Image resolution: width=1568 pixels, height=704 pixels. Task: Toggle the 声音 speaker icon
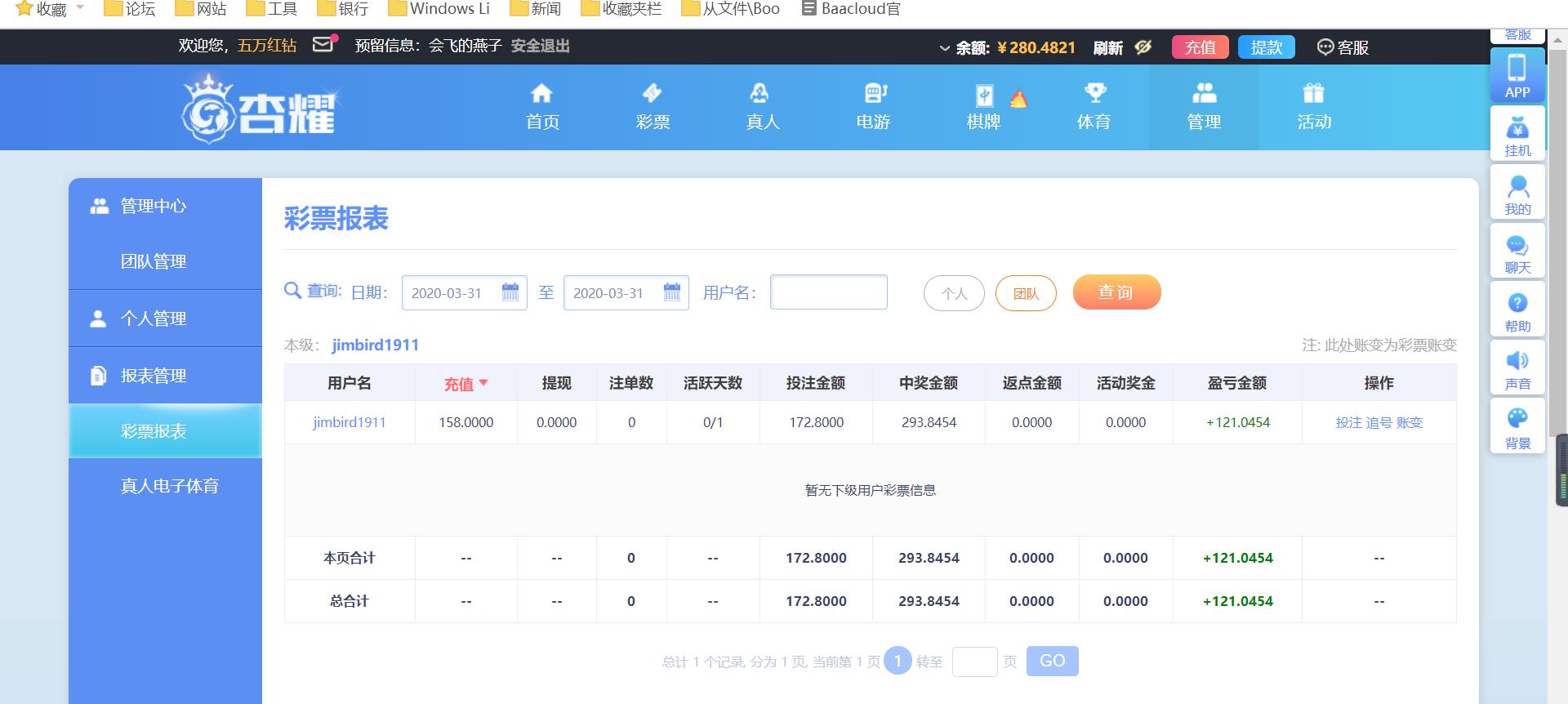(1517, 368)
